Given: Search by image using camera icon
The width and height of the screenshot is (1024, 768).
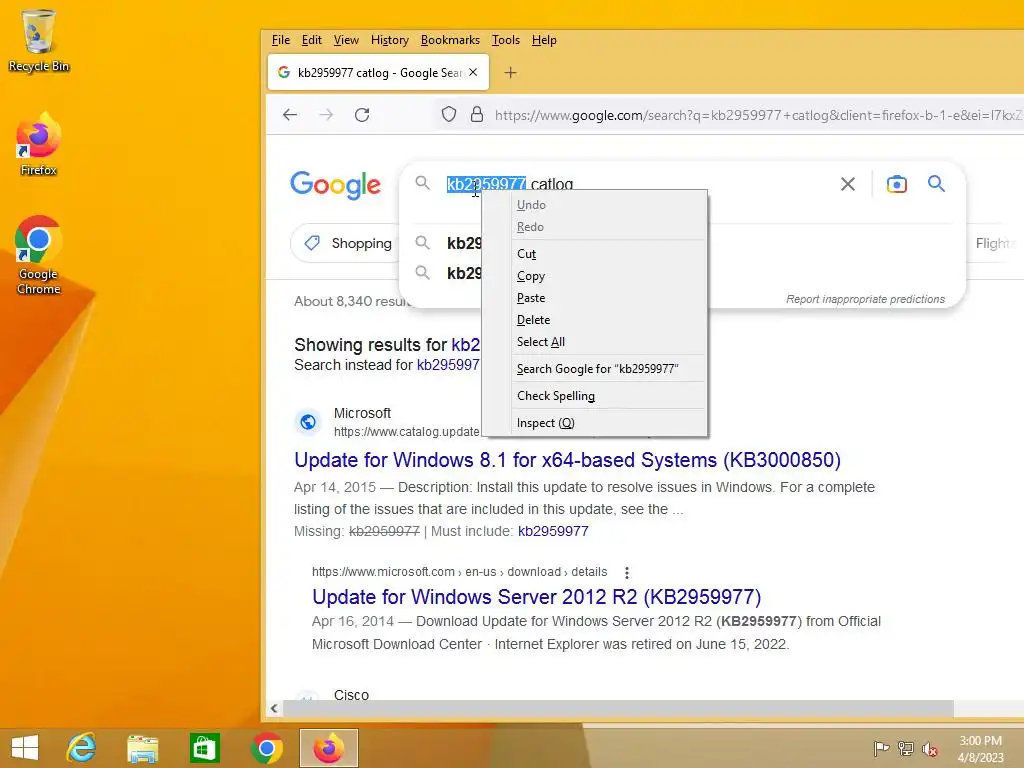Looking at the screenshot, I should [897, 184].
